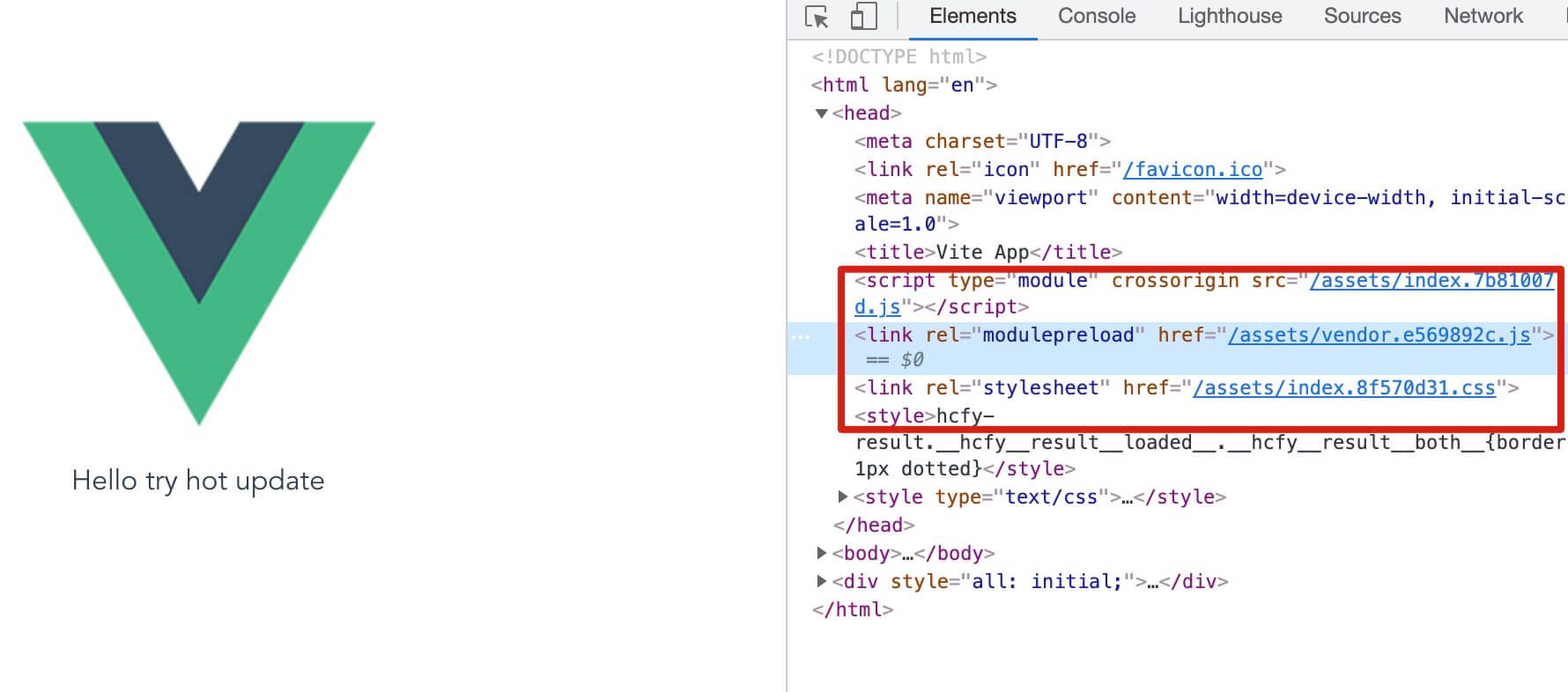Select the meta charset UTF-8 node

982,142
